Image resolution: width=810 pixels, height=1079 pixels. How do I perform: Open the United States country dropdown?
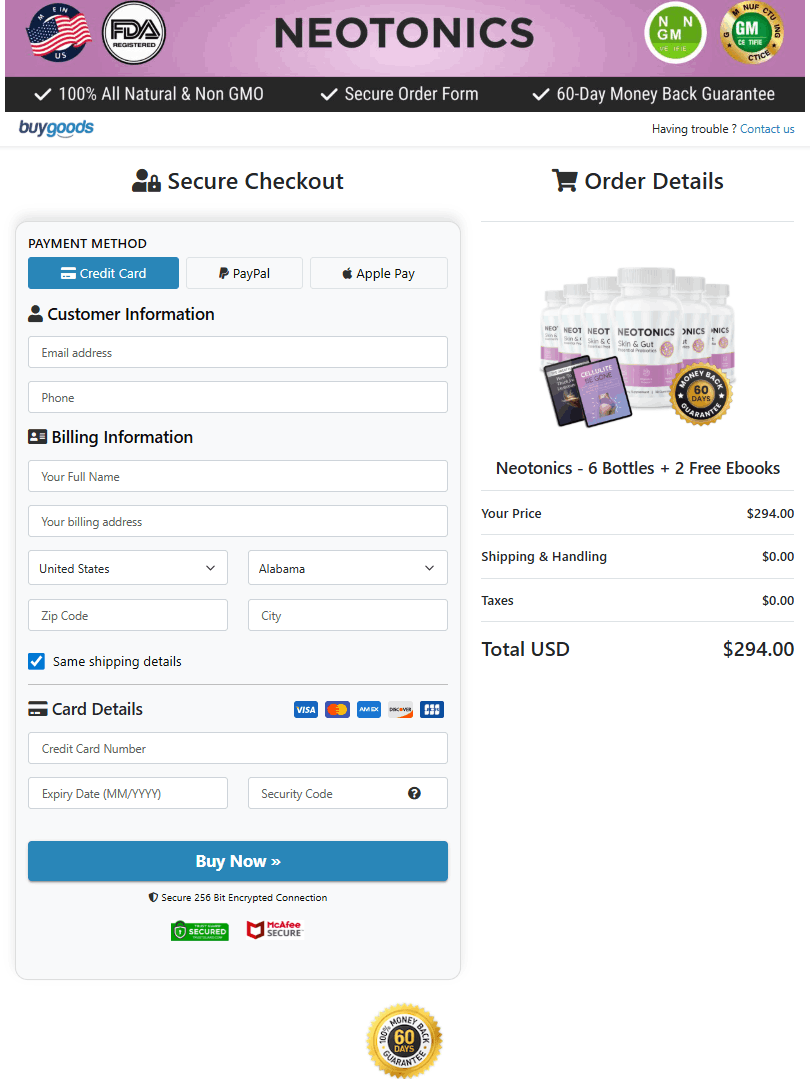[x=128, y=568]
